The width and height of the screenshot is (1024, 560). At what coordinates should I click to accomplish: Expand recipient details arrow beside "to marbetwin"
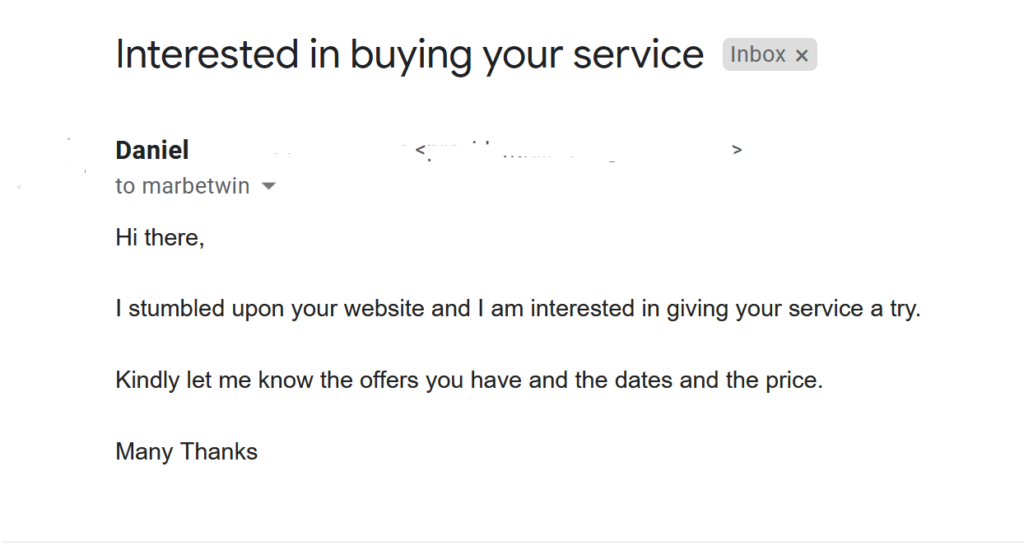coord(268,186)
